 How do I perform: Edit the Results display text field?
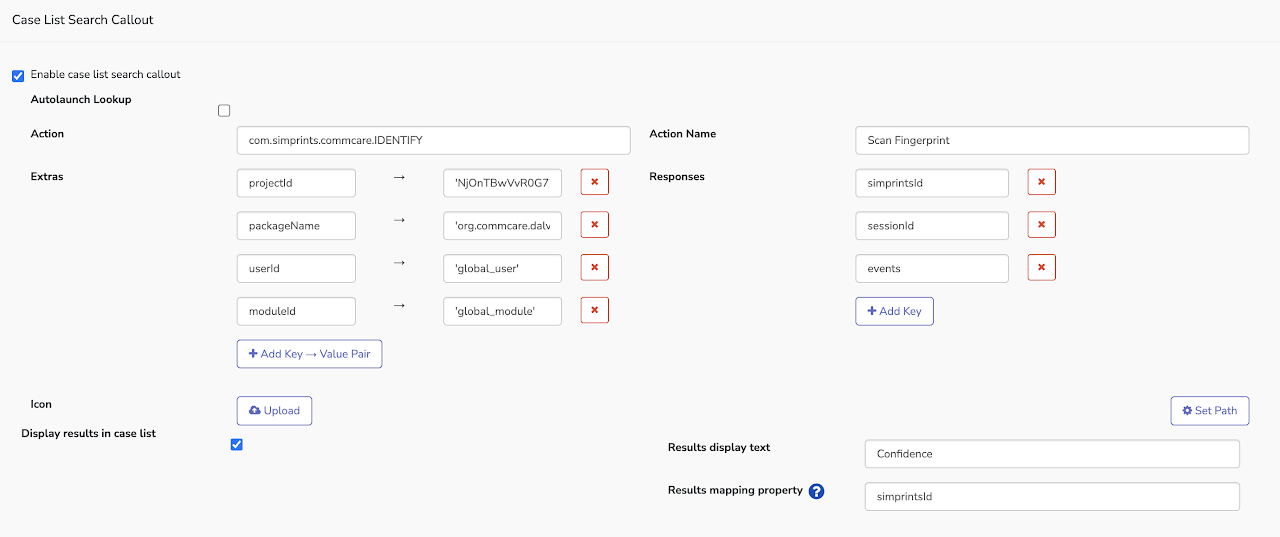click(x=1051, y=454)
